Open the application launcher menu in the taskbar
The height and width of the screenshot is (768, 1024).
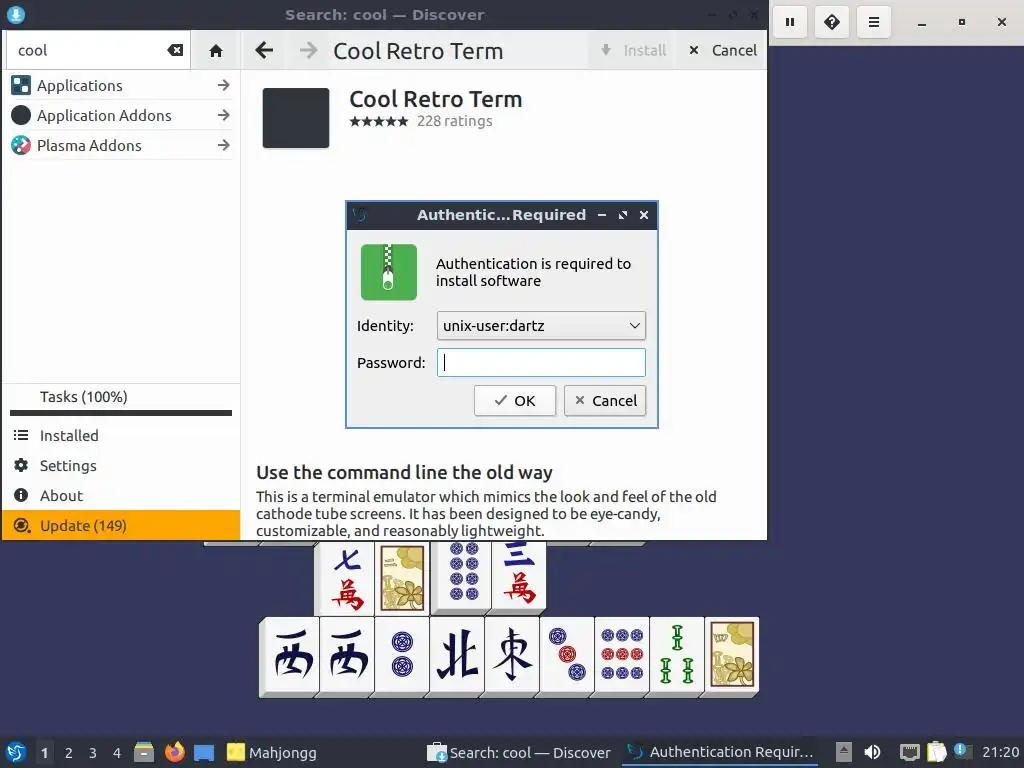(16, 752)
